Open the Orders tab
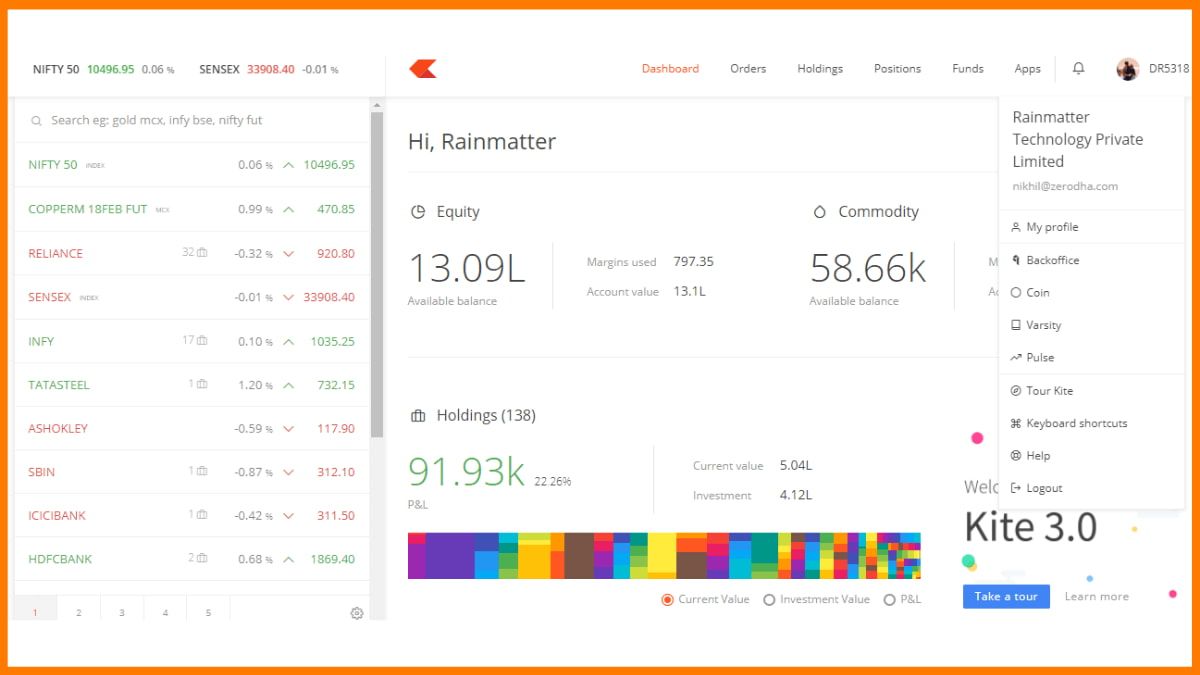This screenshot has width=1200, height=675. (747, 69)
